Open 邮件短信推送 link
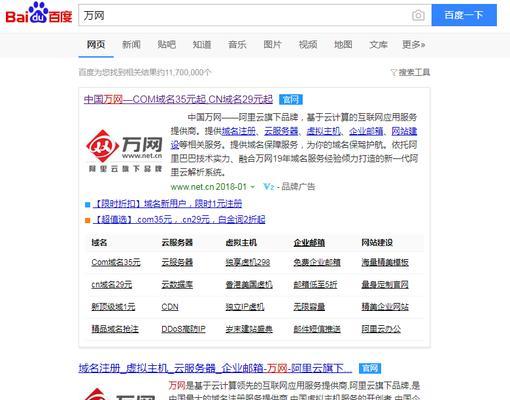The image size is (510, 400). 317,329
